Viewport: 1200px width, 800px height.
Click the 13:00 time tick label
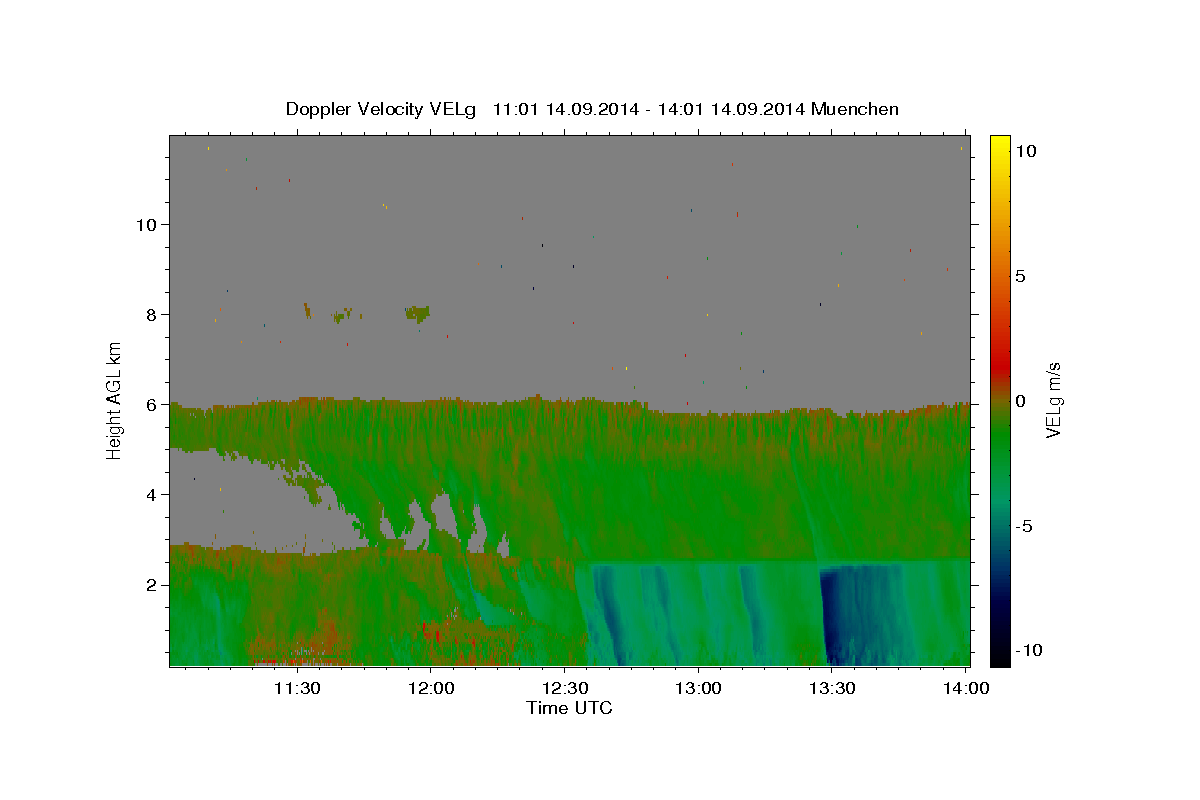(697, 688)
